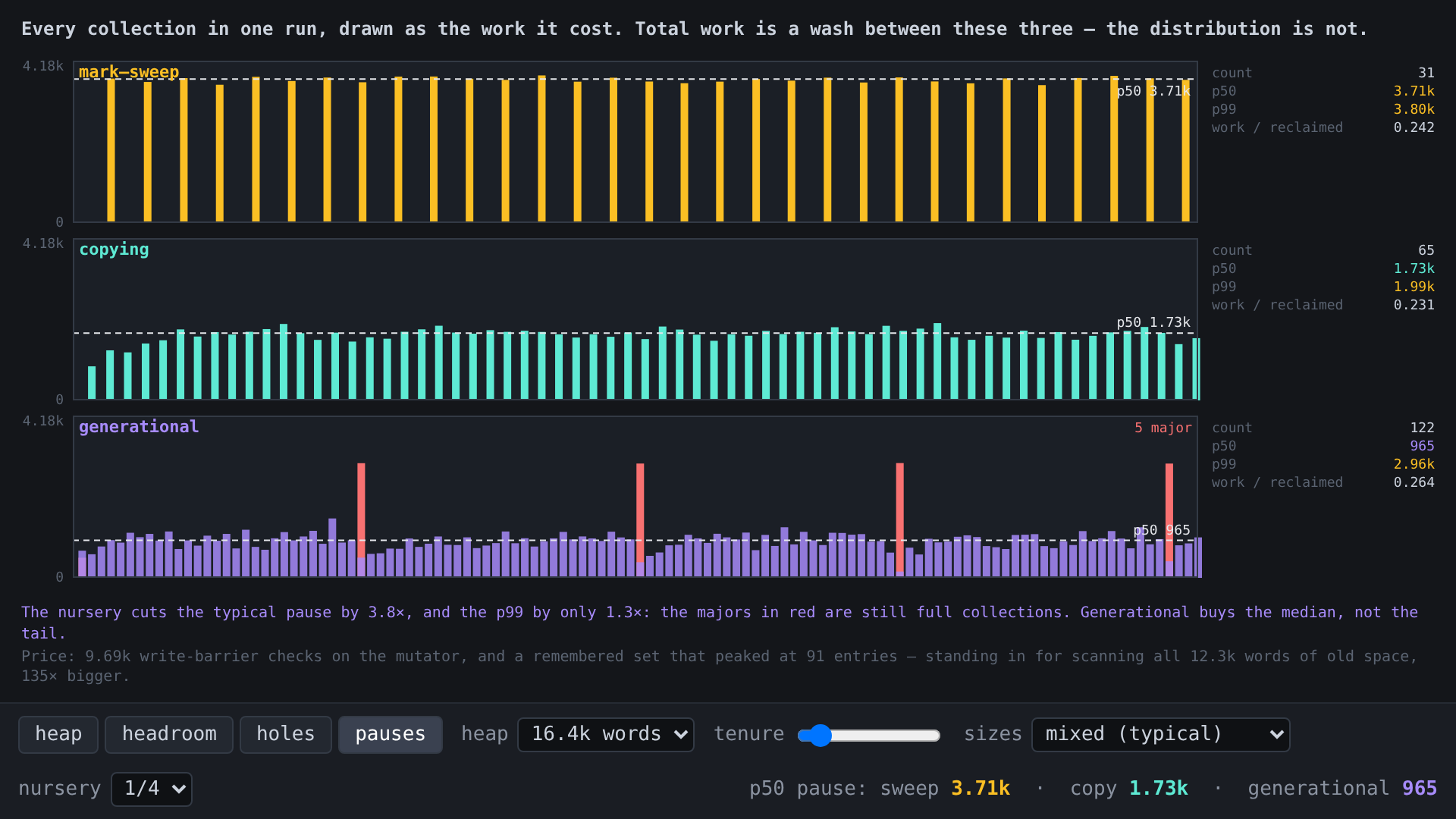This screenshot has height=819, width=1456.
Task: Click the 'Price: 9.69k write-barrier checks' note
Action: click(x=720, y=666)
